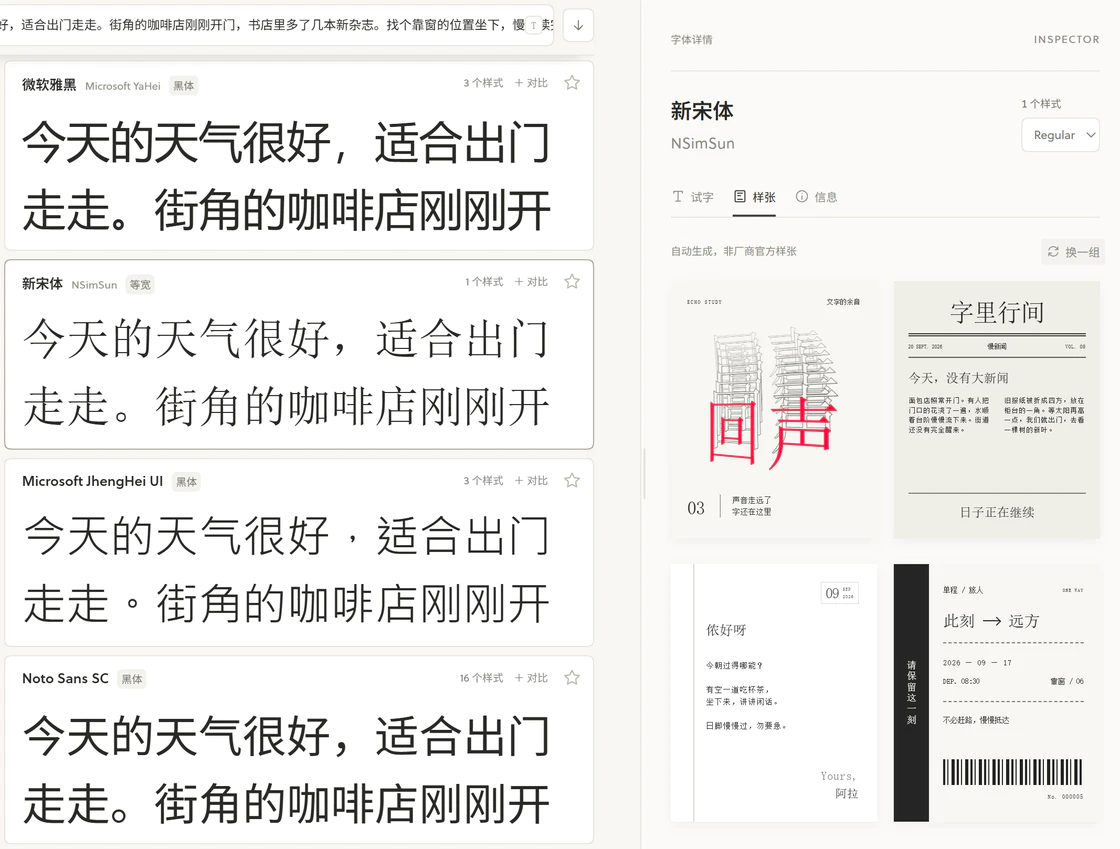
Task: Click '1 个样式' in the inspector
Action: [x=1041, y=104]
